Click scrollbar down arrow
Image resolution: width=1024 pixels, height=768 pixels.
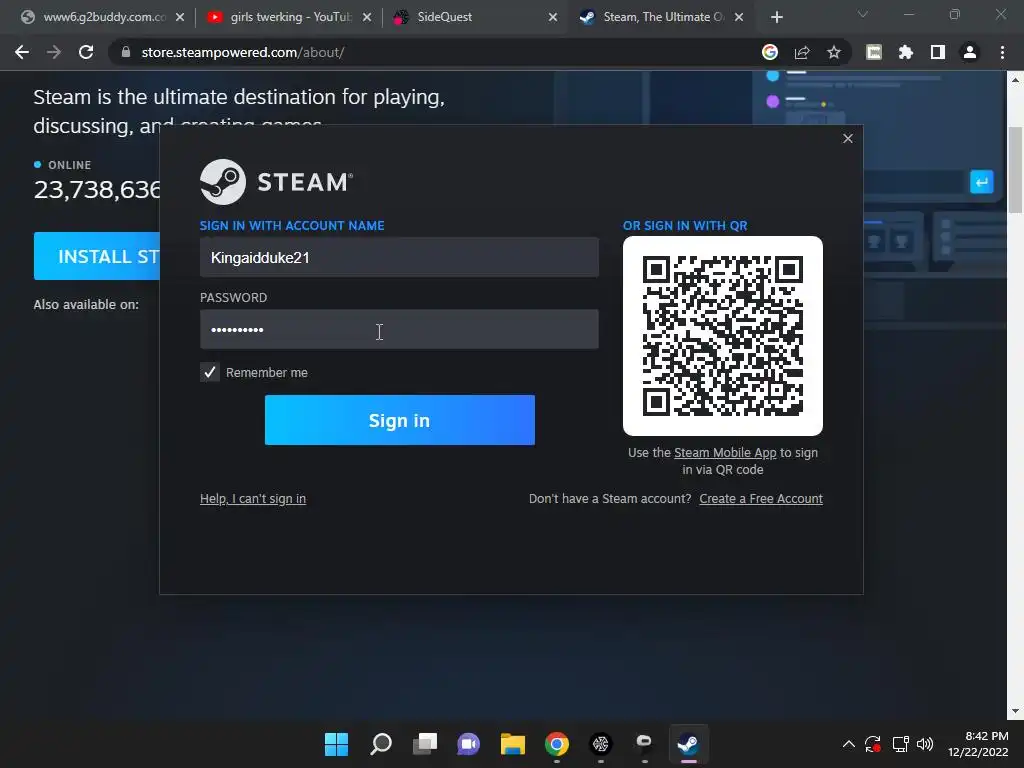click(x=1015, y=711)
